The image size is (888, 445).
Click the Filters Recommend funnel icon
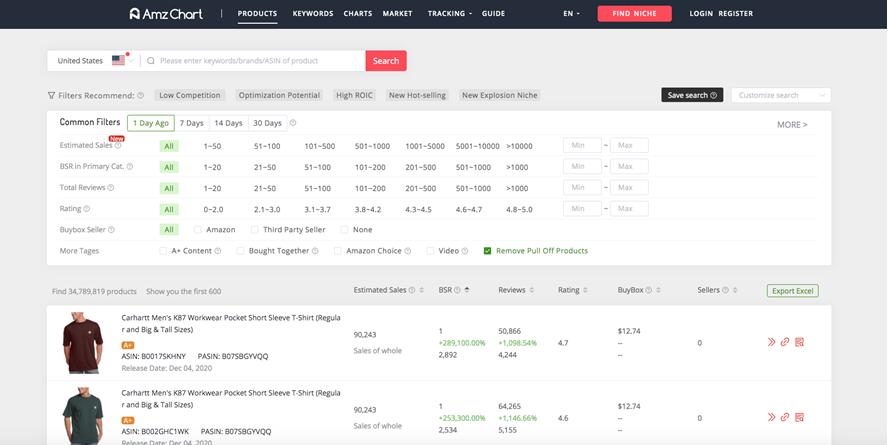tap(52, 96)
